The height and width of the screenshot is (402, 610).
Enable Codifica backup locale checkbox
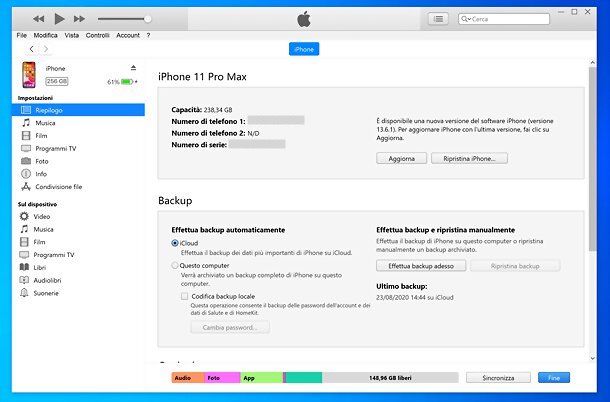[x=184, y=296]
